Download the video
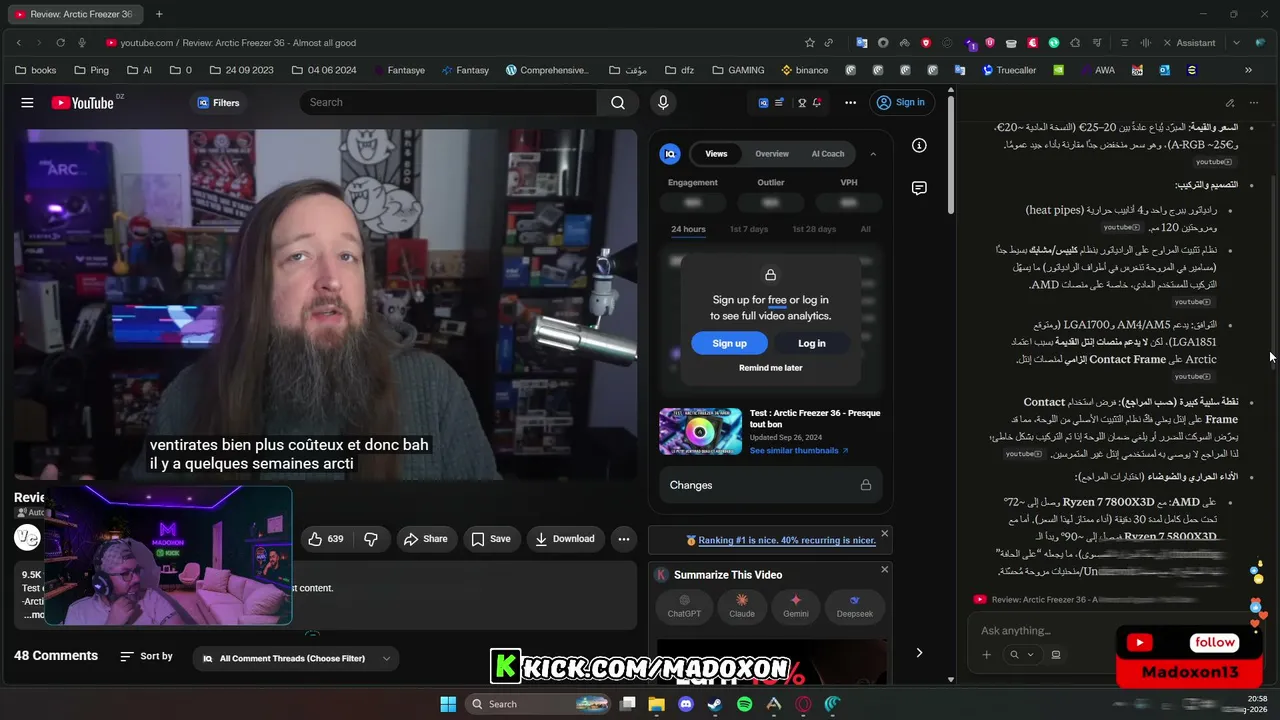This screenshot has height=720, width=1280. pos(565,539)
